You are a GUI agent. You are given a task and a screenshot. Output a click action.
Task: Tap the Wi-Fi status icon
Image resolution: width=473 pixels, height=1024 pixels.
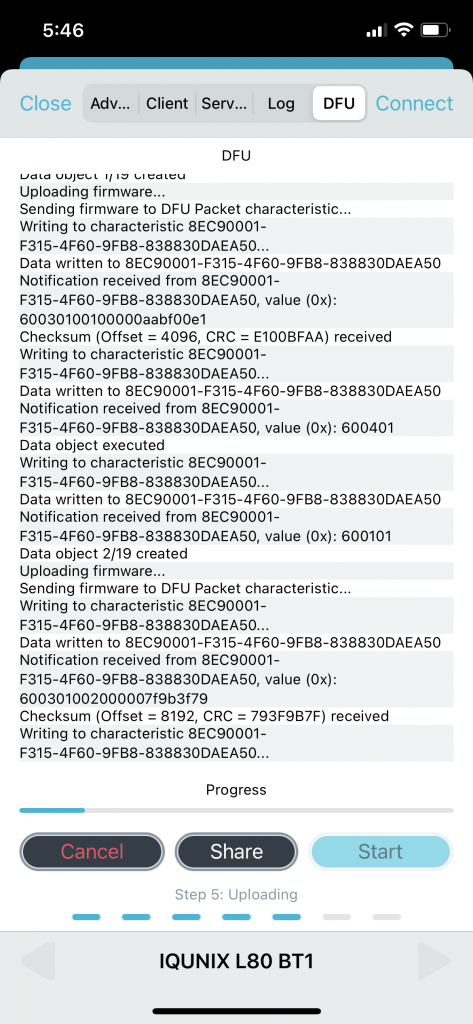point(405,30)
